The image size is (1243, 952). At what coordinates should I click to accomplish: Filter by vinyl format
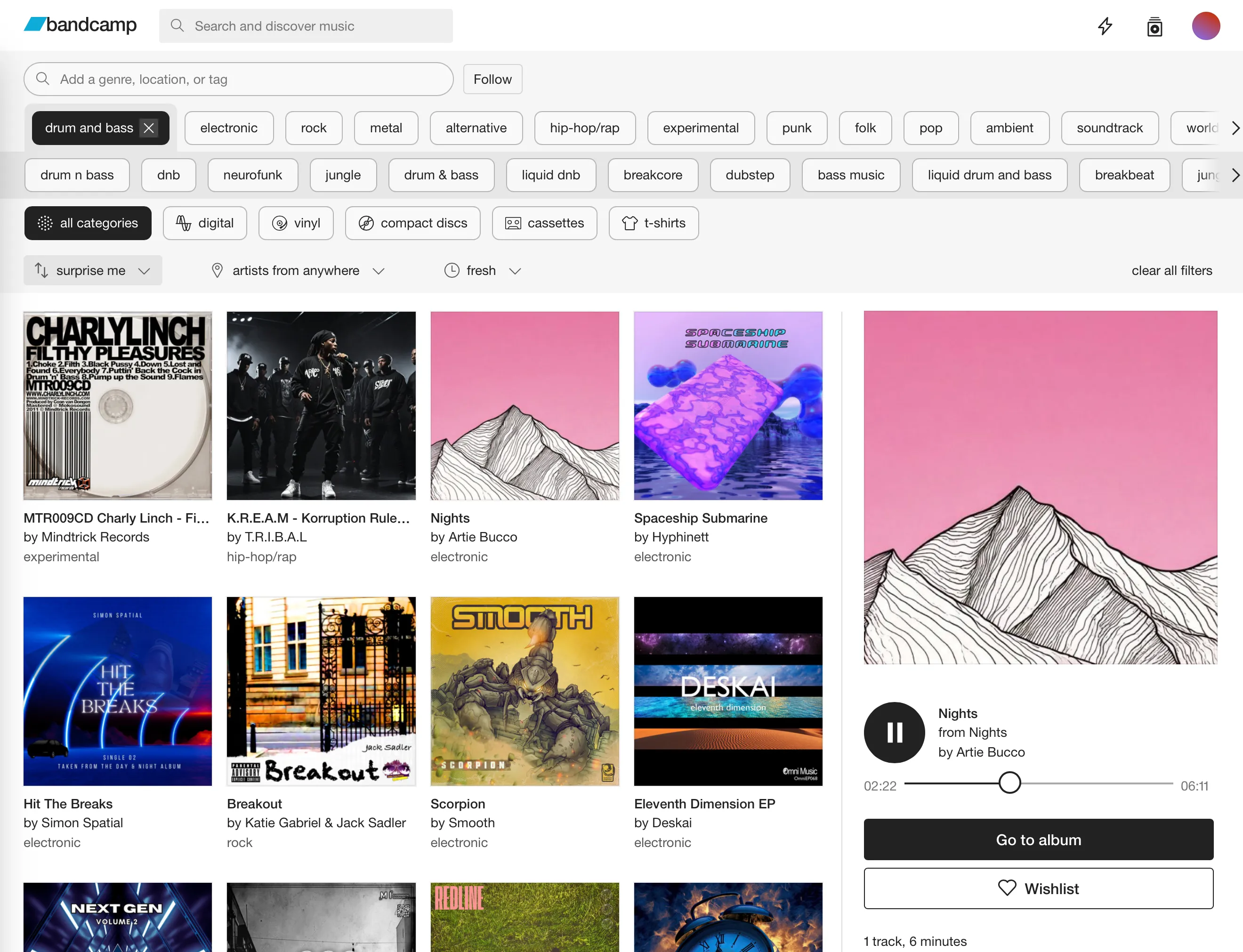pos(296,223)
